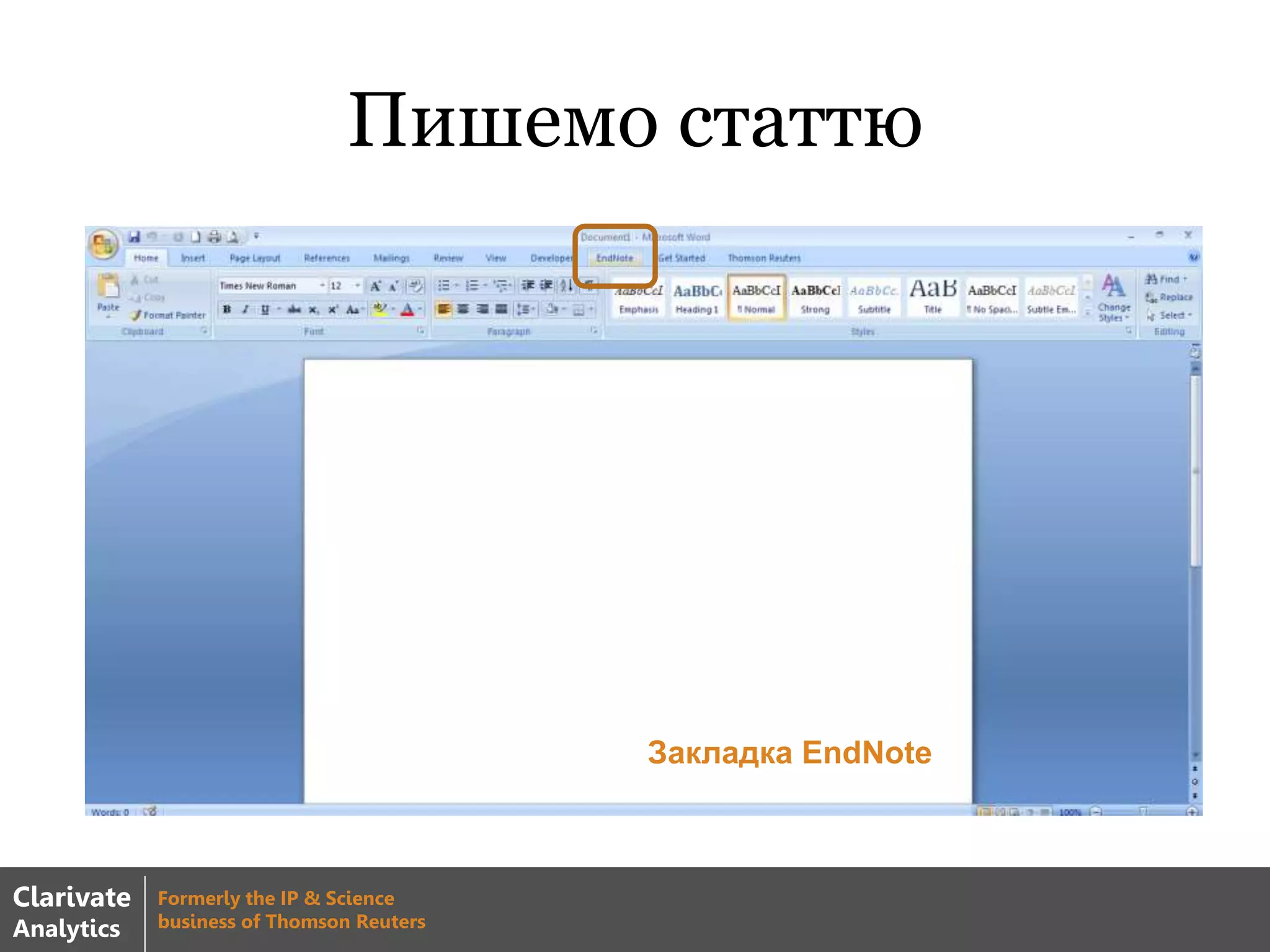Open Change Case Aa dropdown
The height and width of the screenshot is (952, 1270).
pyautogui.click(x=355, y=309)
